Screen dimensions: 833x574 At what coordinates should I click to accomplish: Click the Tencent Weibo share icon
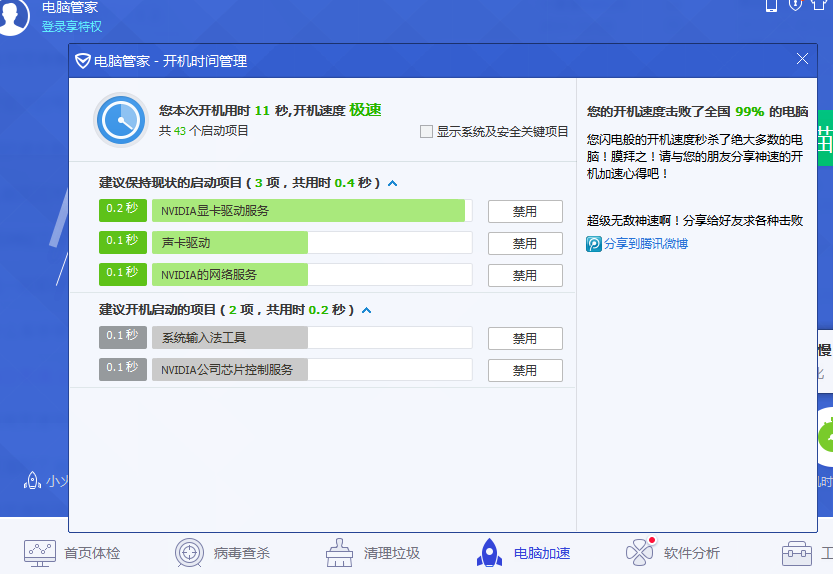[x=594, y=244]
